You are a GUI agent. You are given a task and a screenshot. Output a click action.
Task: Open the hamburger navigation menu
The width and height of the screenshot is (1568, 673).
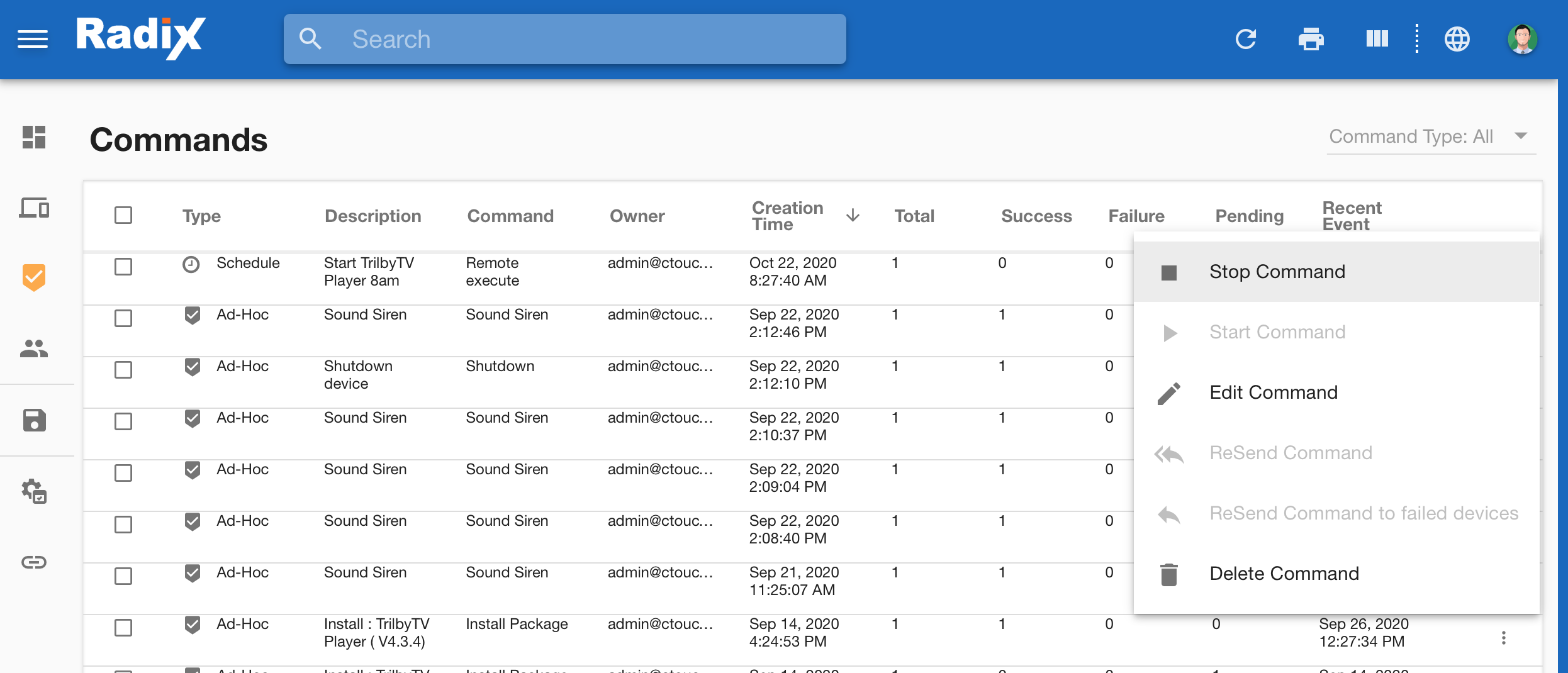pyautogui.click(x=33, y=39)
